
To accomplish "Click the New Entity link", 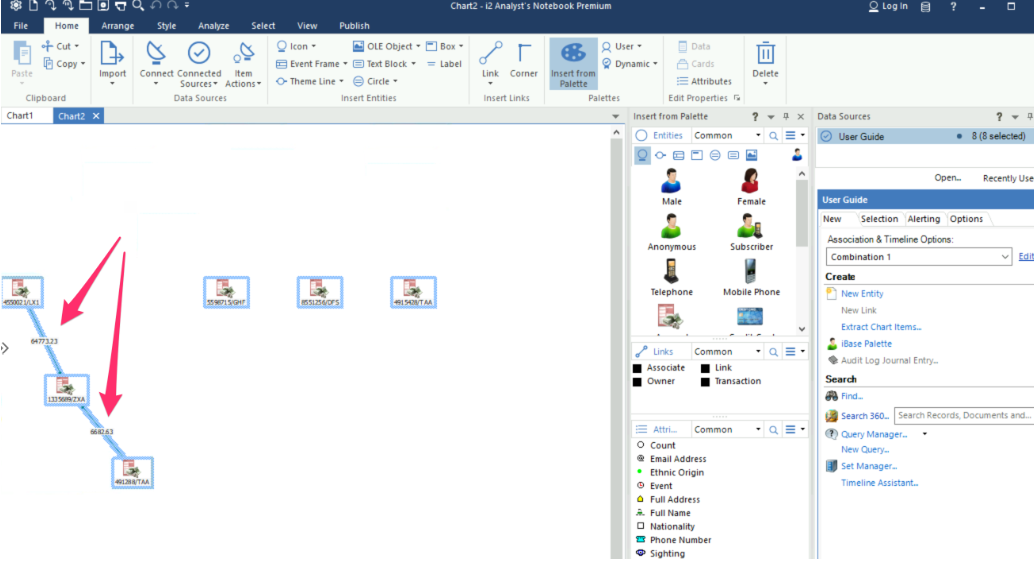I will pyautogui.click(x=862, y=294).
